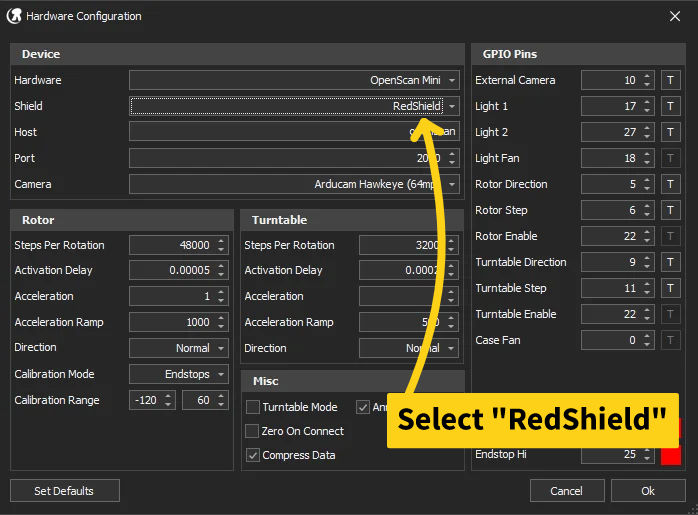Click the red Endstop Hi color indicator
The width and height of the screenshot is (698, 515).
click(x=671, y=455)
